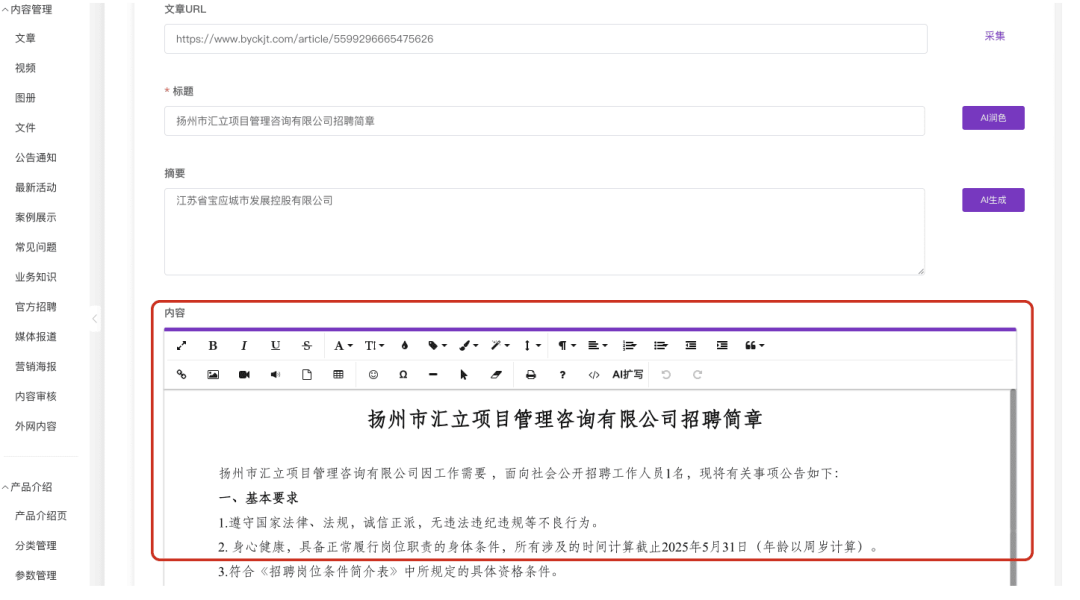This screenshot has height=600, width=1080.
Task: Open 产品介绍页 in the sidebar
Action: [41, 516]
